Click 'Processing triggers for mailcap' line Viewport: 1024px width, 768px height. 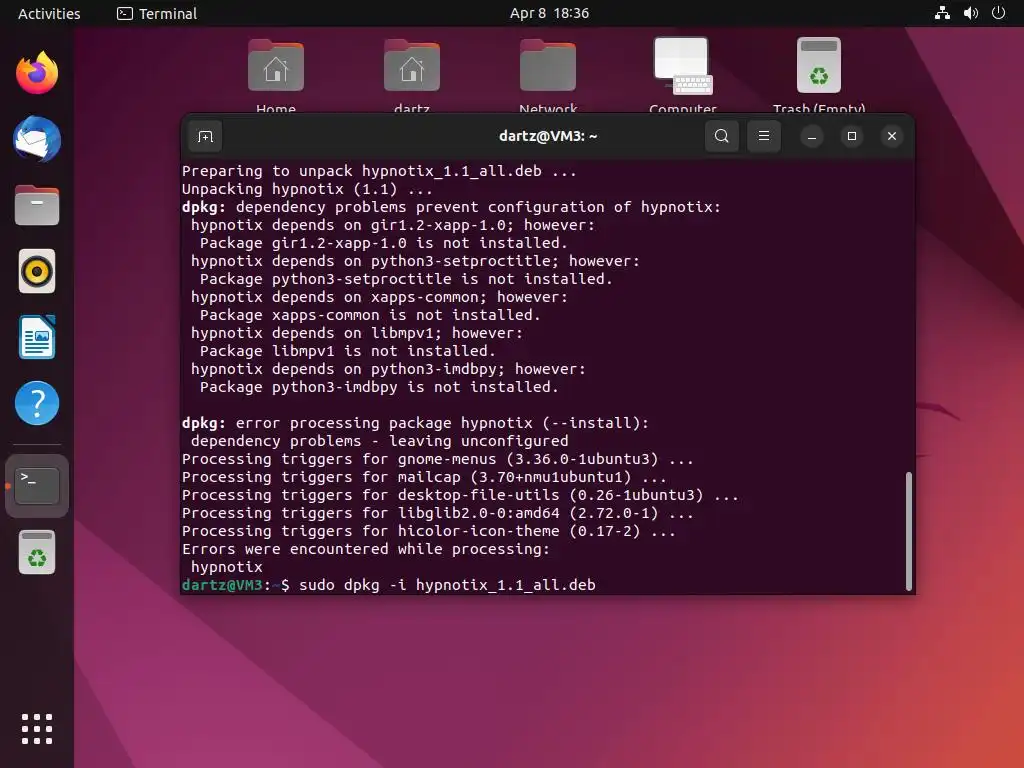[424, 477]
